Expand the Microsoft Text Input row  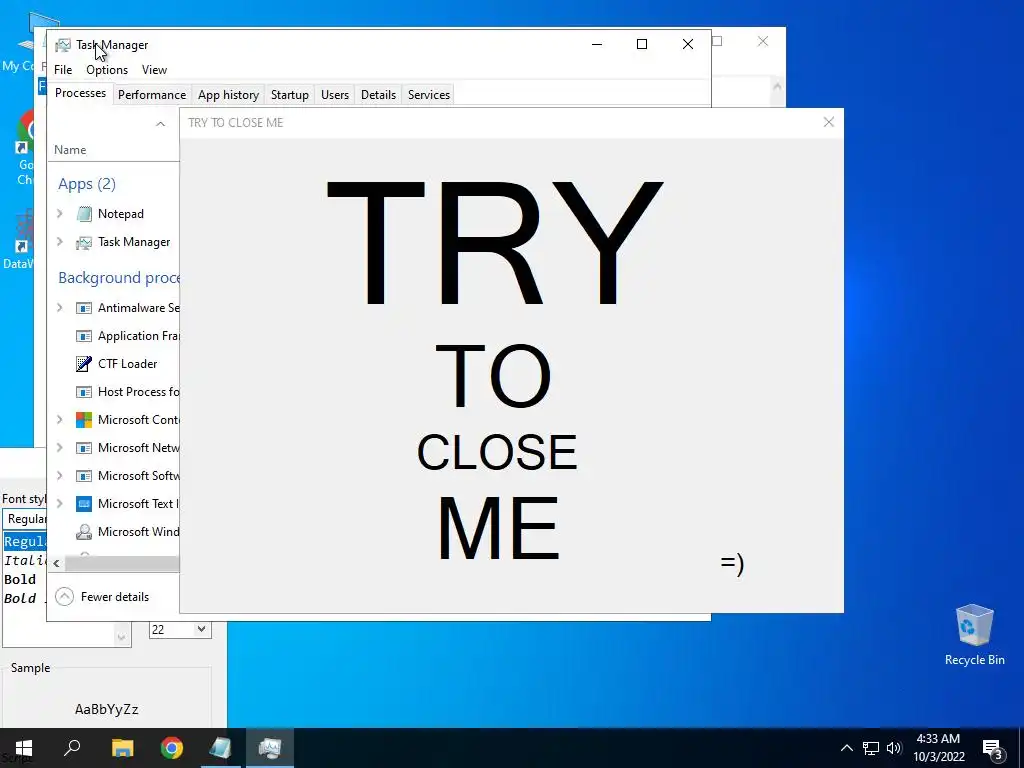coord(60,504)
